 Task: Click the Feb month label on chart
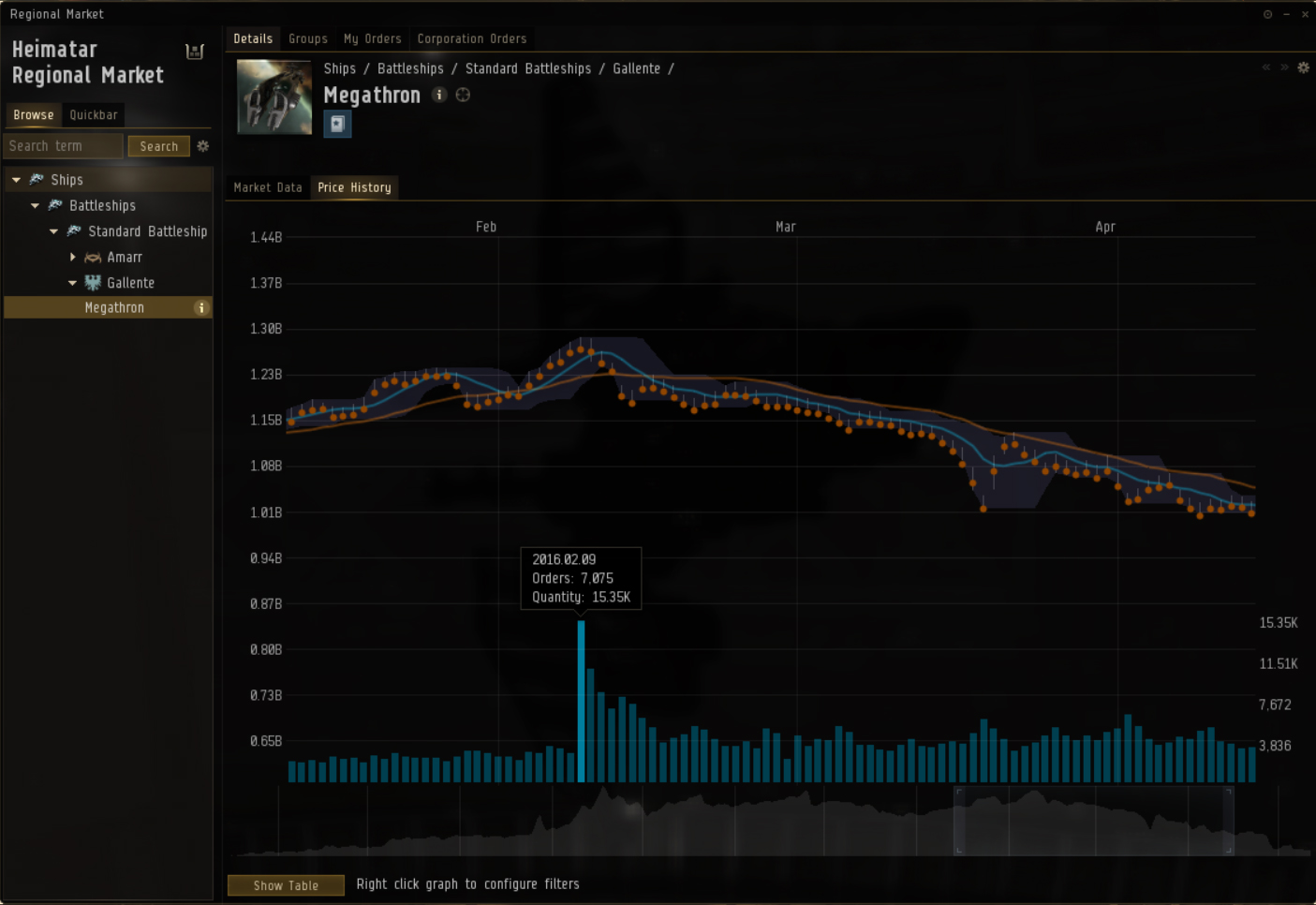click(x=486, y=227)
